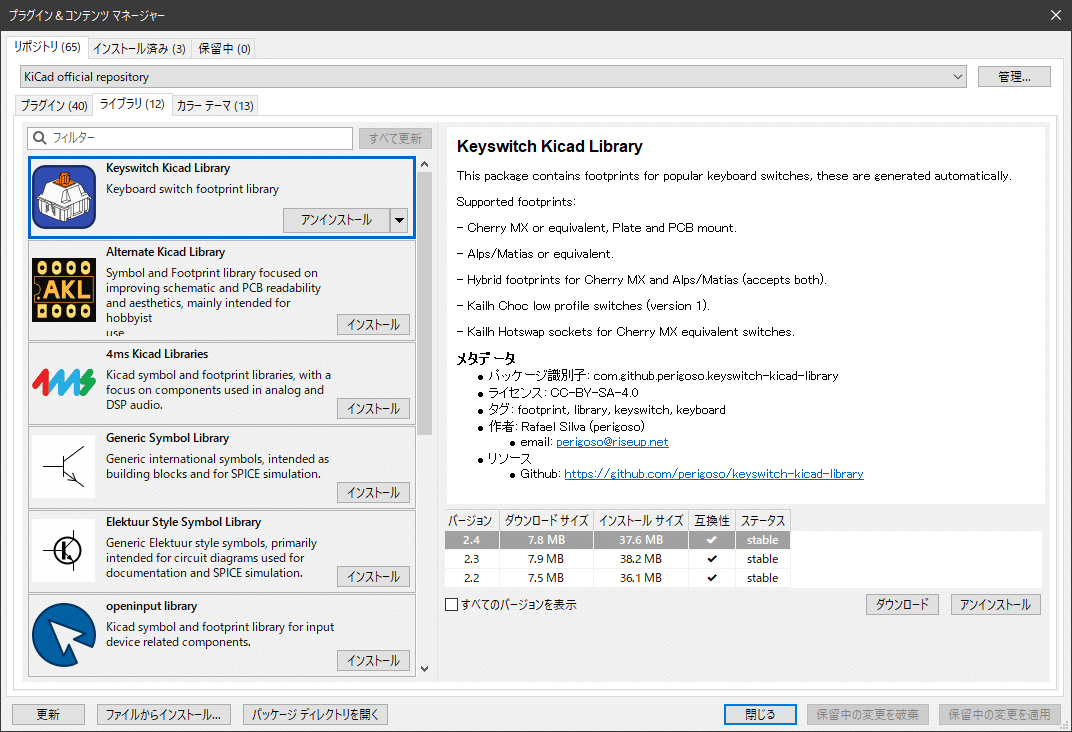Click the フィルター search input field
The height and width of the screenshot is (732, 1072).
click(190, 138)
